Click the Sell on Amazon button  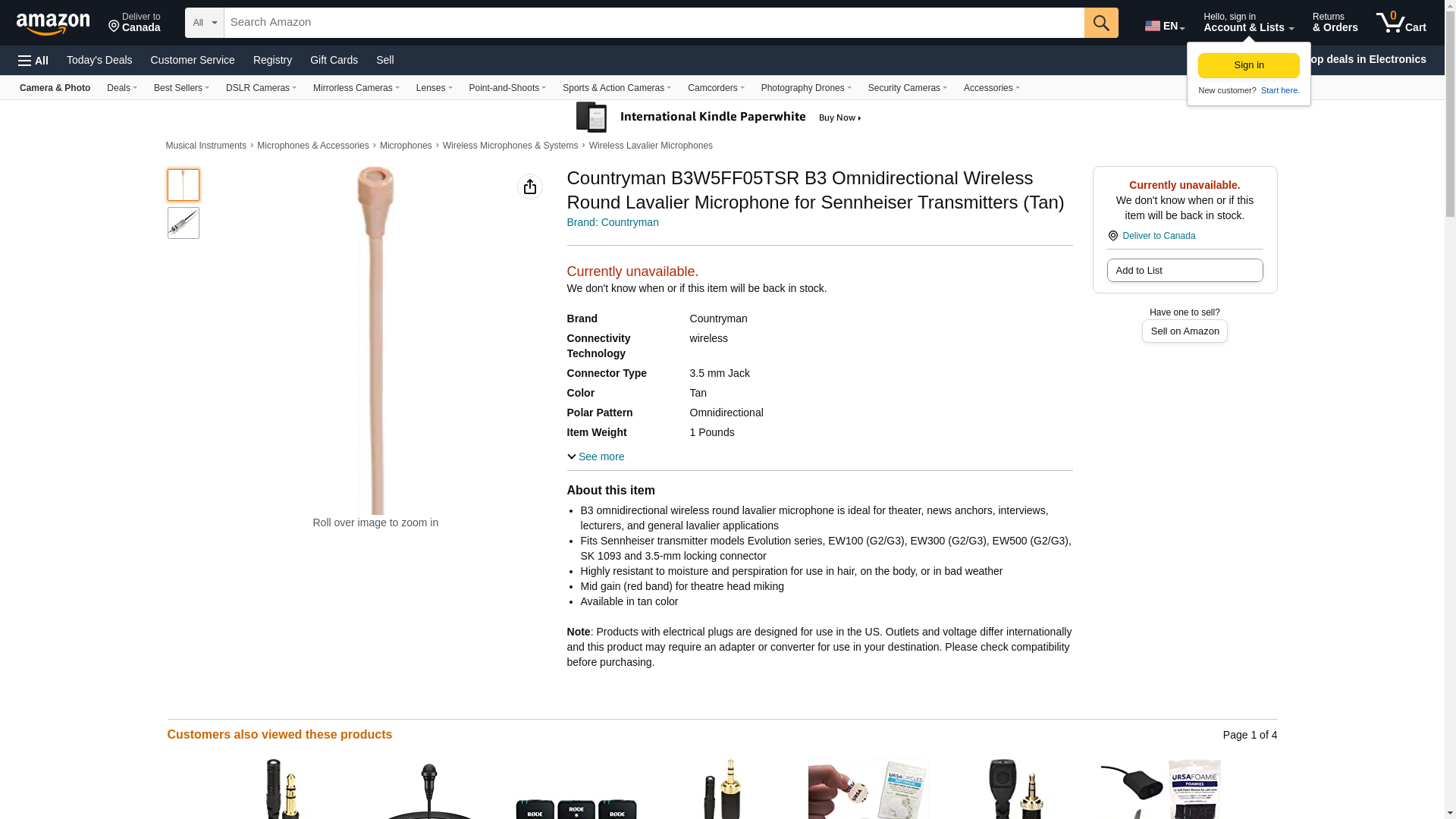coord(1185,331)
